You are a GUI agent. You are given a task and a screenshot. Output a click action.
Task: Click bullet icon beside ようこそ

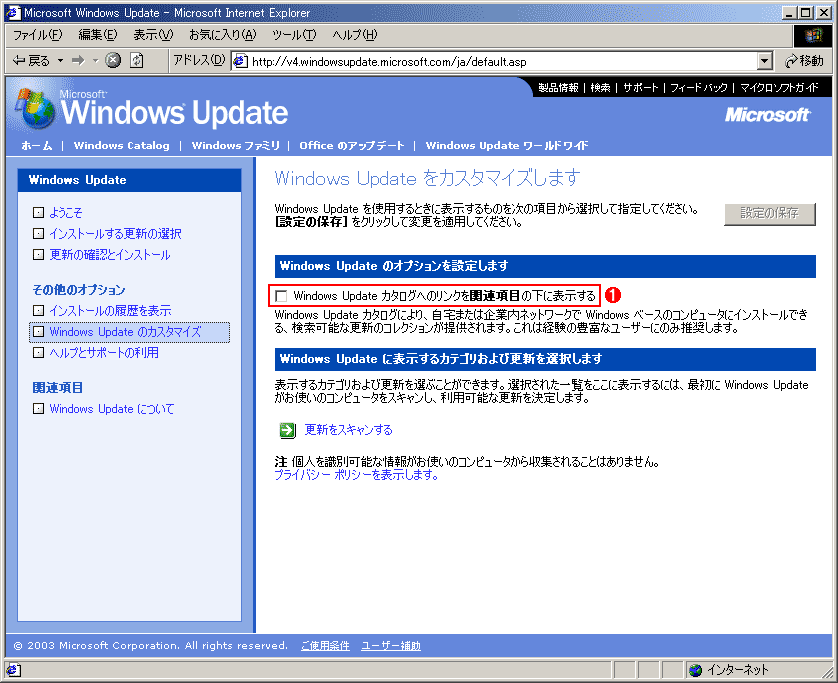[x=38, y=213]
